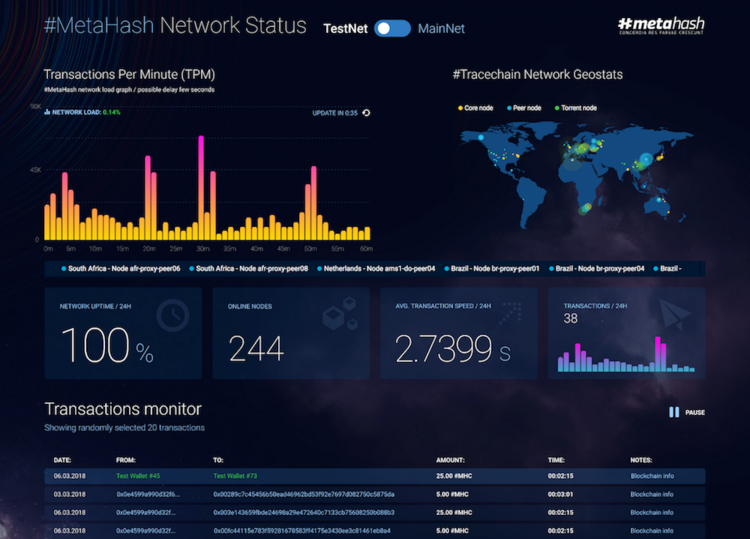Image resolution: width=750 pixels, height=539 pixels.
Task: Click the South Africa afr-proxy-peer06 ticker item
Action: click(x=121, y=269)
